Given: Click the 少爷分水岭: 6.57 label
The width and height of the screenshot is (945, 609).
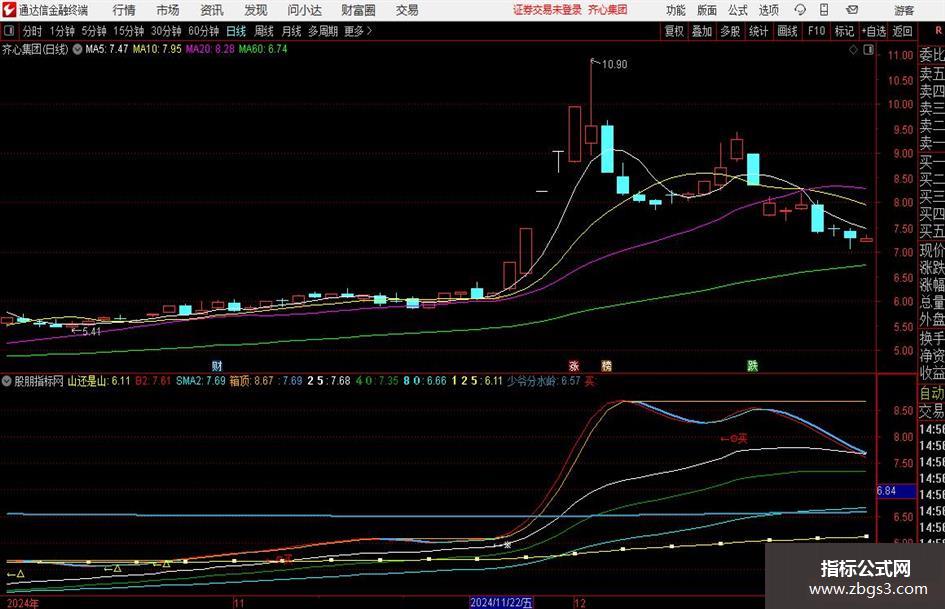Looking at the screenshot, I should (x=544, y=381).
